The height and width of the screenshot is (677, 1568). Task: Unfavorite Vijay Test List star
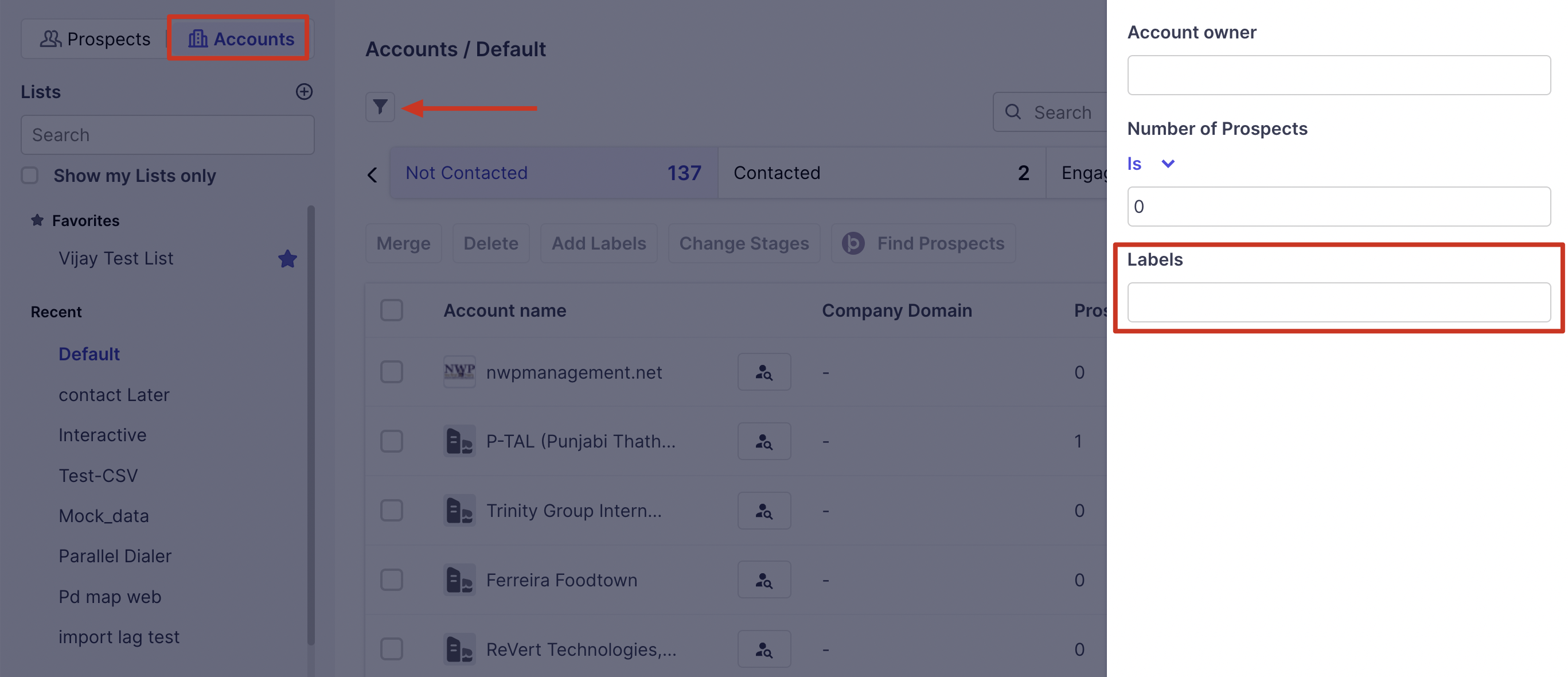[x=287, y=259]
